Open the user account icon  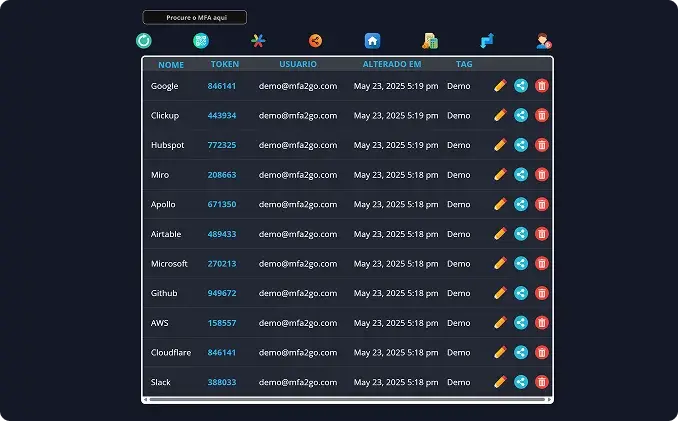pos(544,41)
